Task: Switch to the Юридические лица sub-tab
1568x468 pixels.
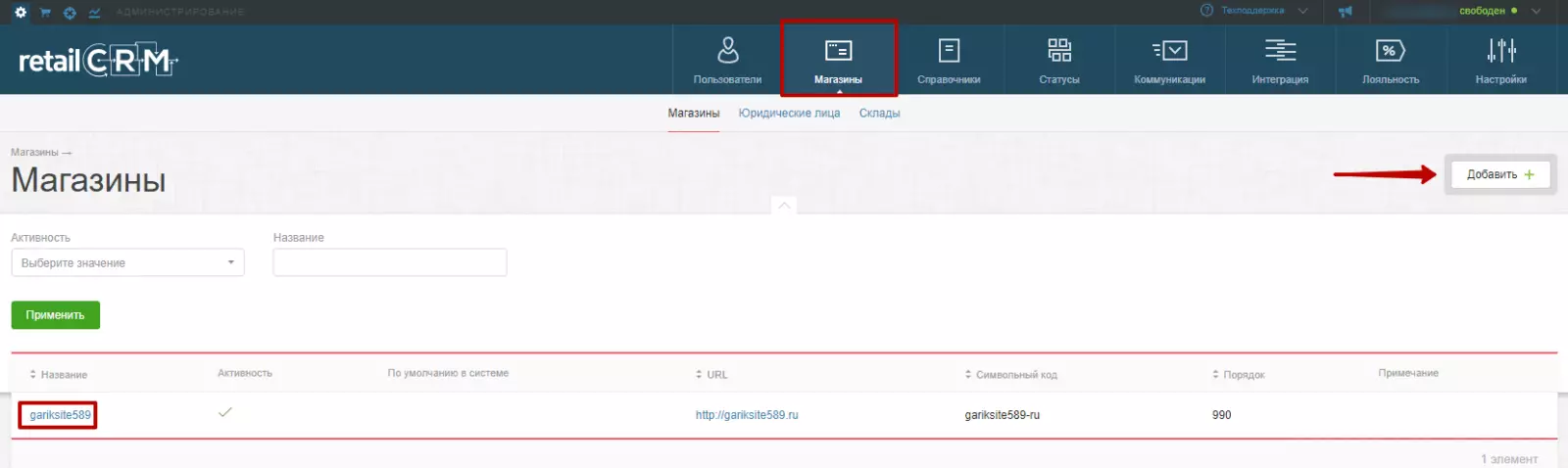Action: pos(789,114)
